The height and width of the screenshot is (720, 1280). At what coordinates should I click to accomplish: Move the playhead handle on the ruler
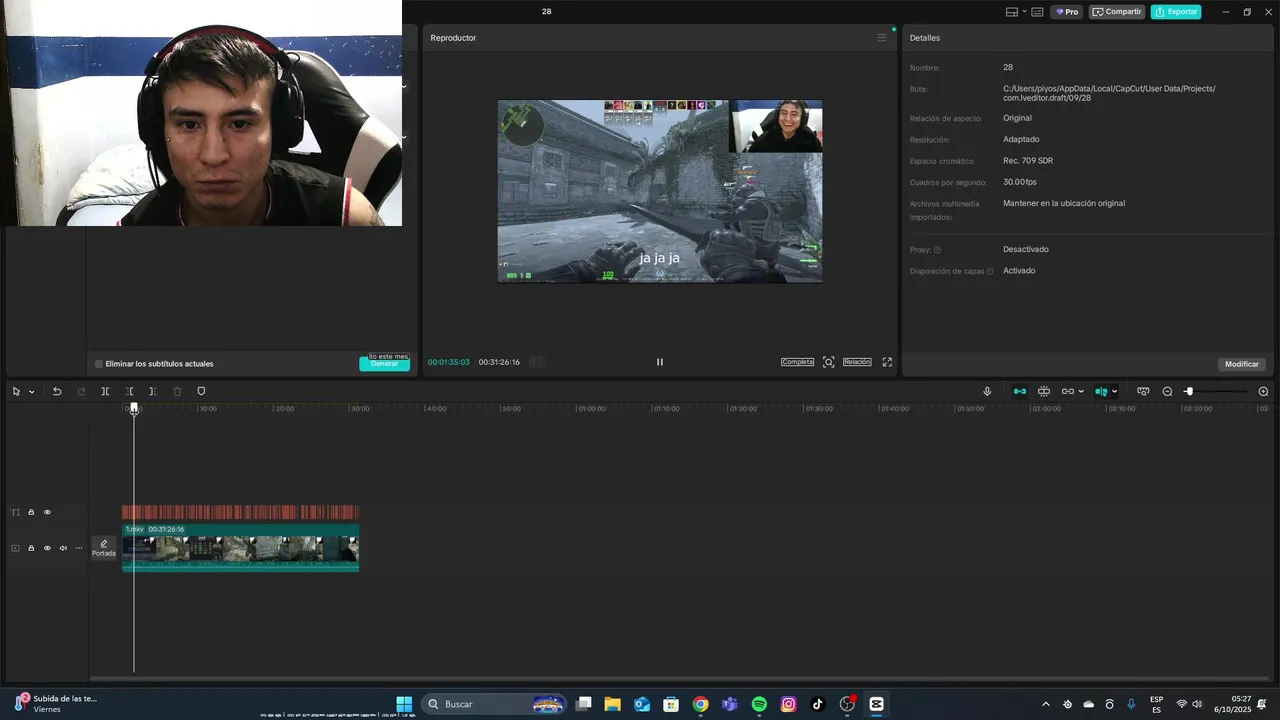134,408
